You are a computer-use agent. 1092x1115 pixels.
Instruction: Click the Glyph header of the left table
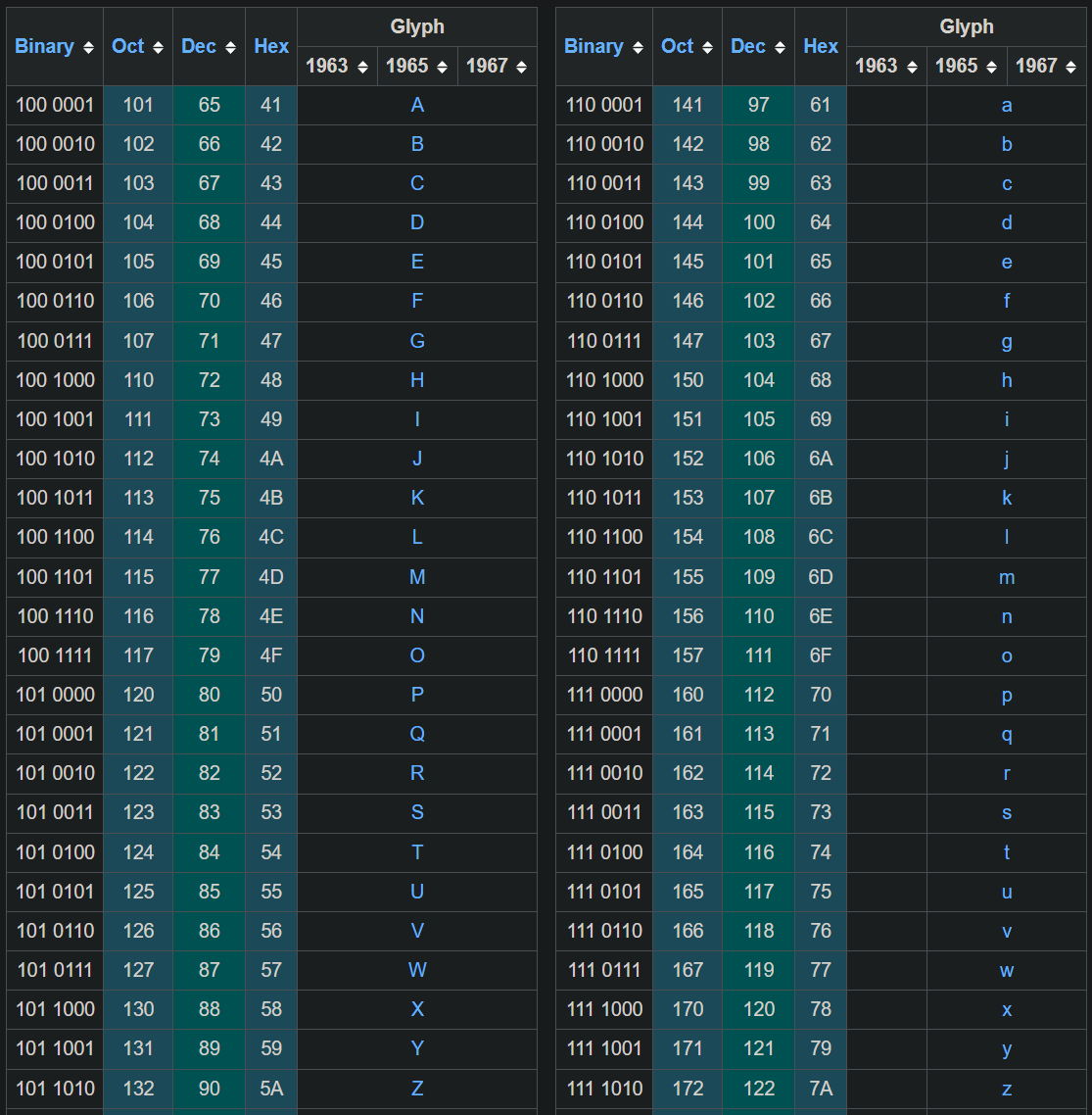click(x=417, y=27)
